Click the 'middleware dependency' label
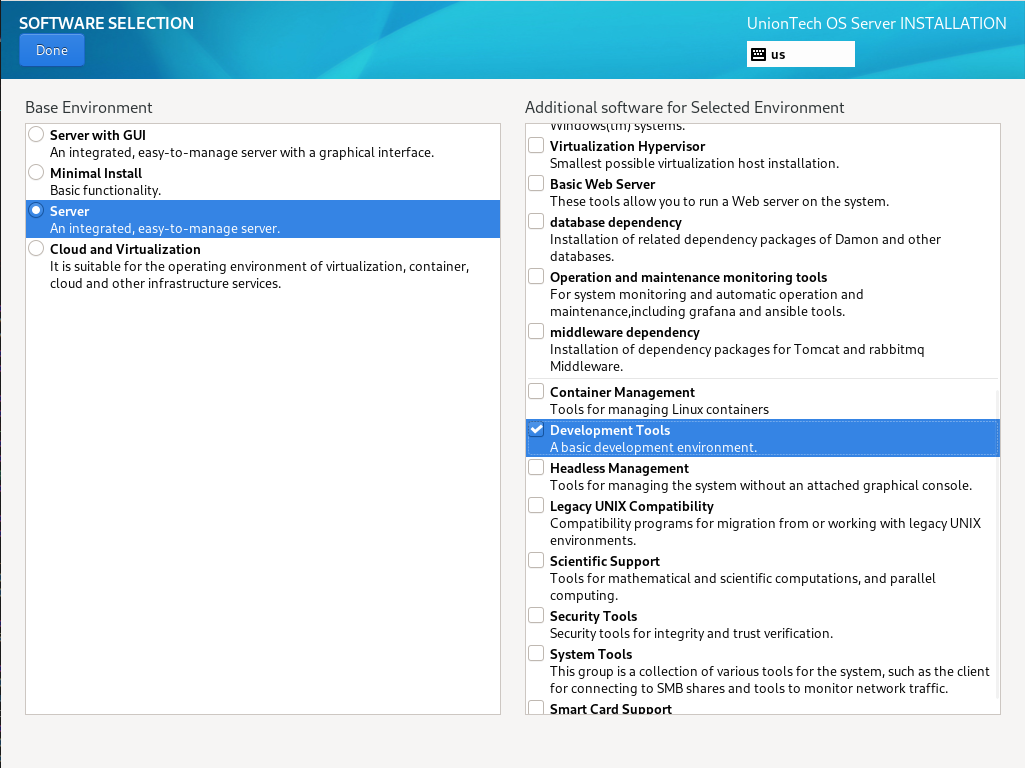This screenshot has width=1025, height=768. coord(624,332)
